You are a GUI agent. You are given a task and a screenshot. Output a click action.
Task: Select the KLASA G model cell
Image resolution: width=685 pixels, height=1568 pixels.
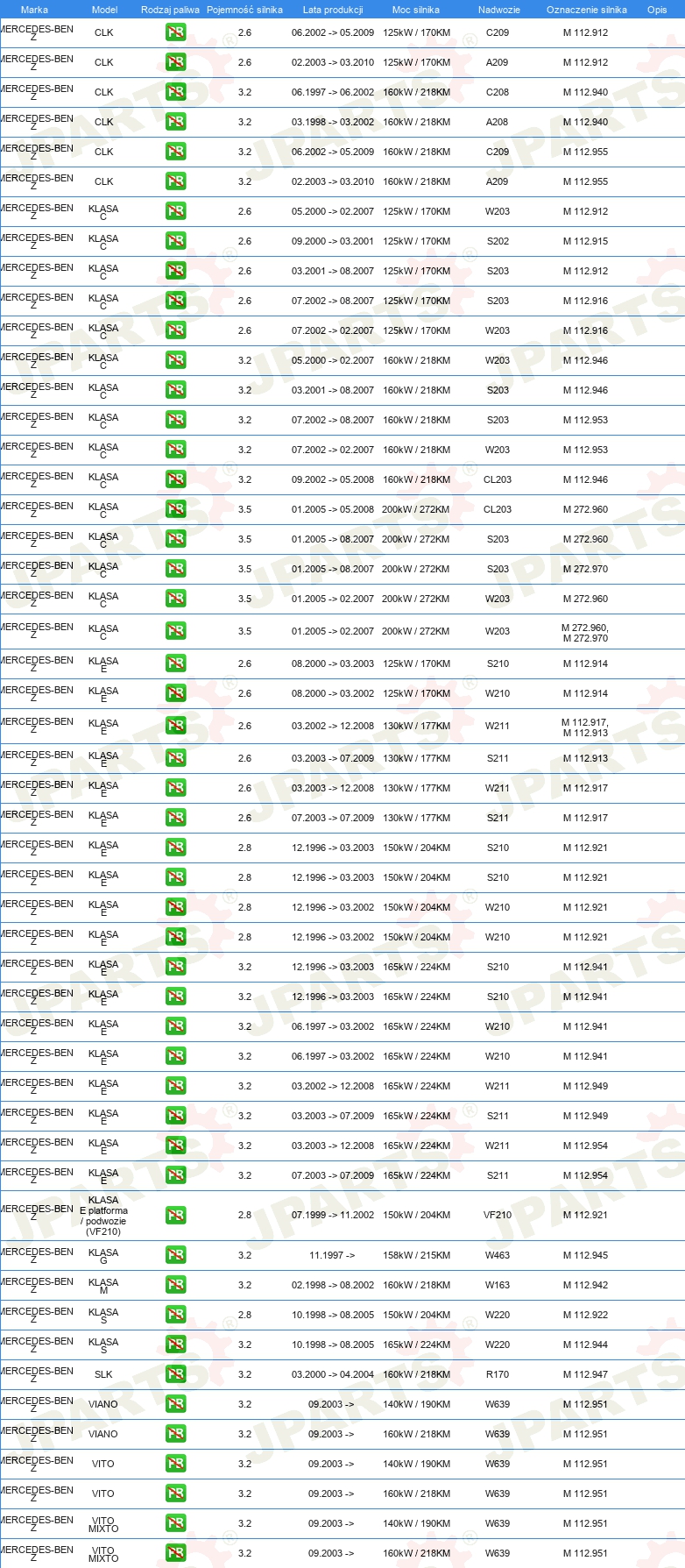tap(103, 1256)
